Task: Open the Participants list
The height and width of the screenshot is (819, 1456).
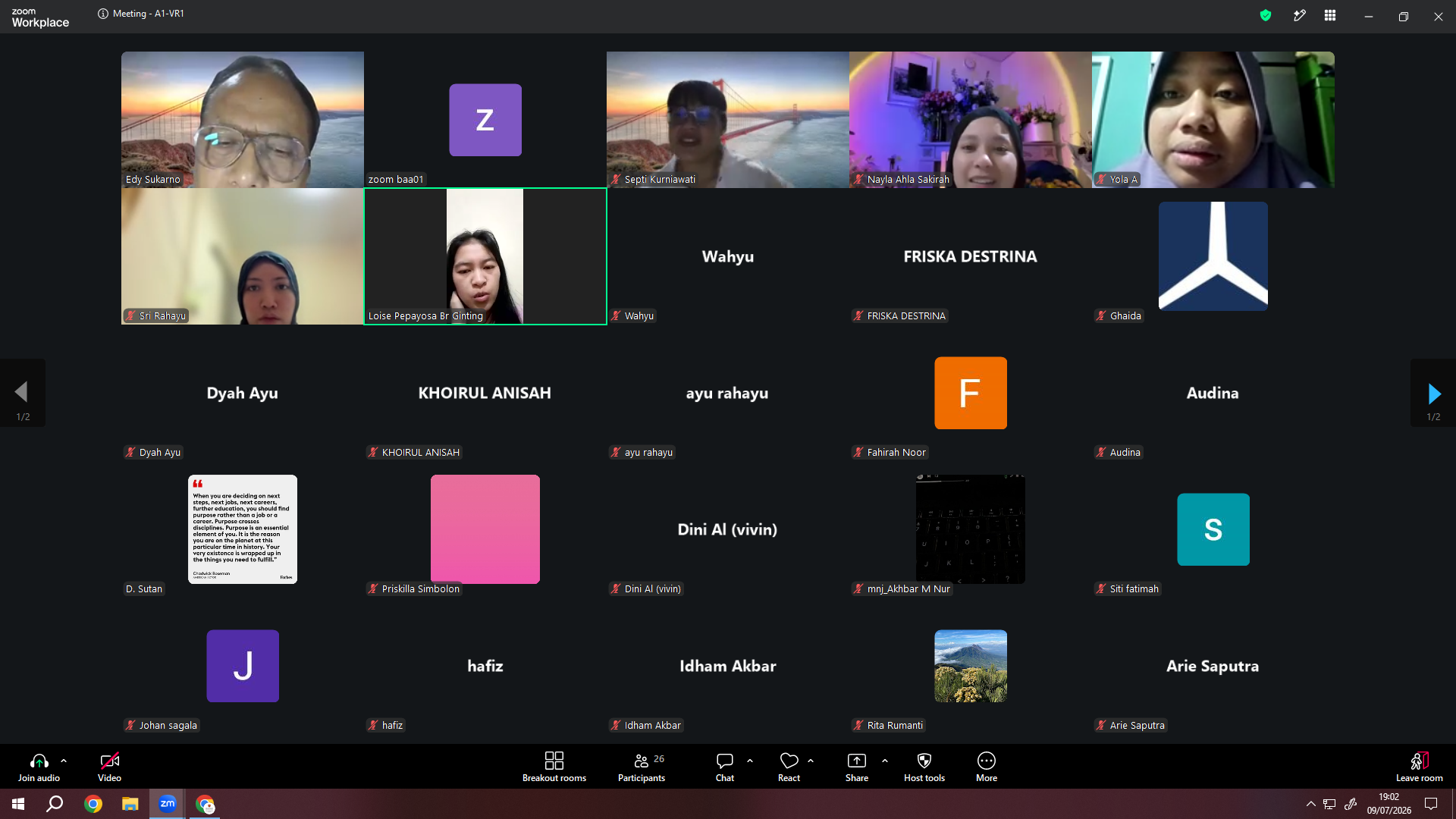Action: (x=642, y=766)
